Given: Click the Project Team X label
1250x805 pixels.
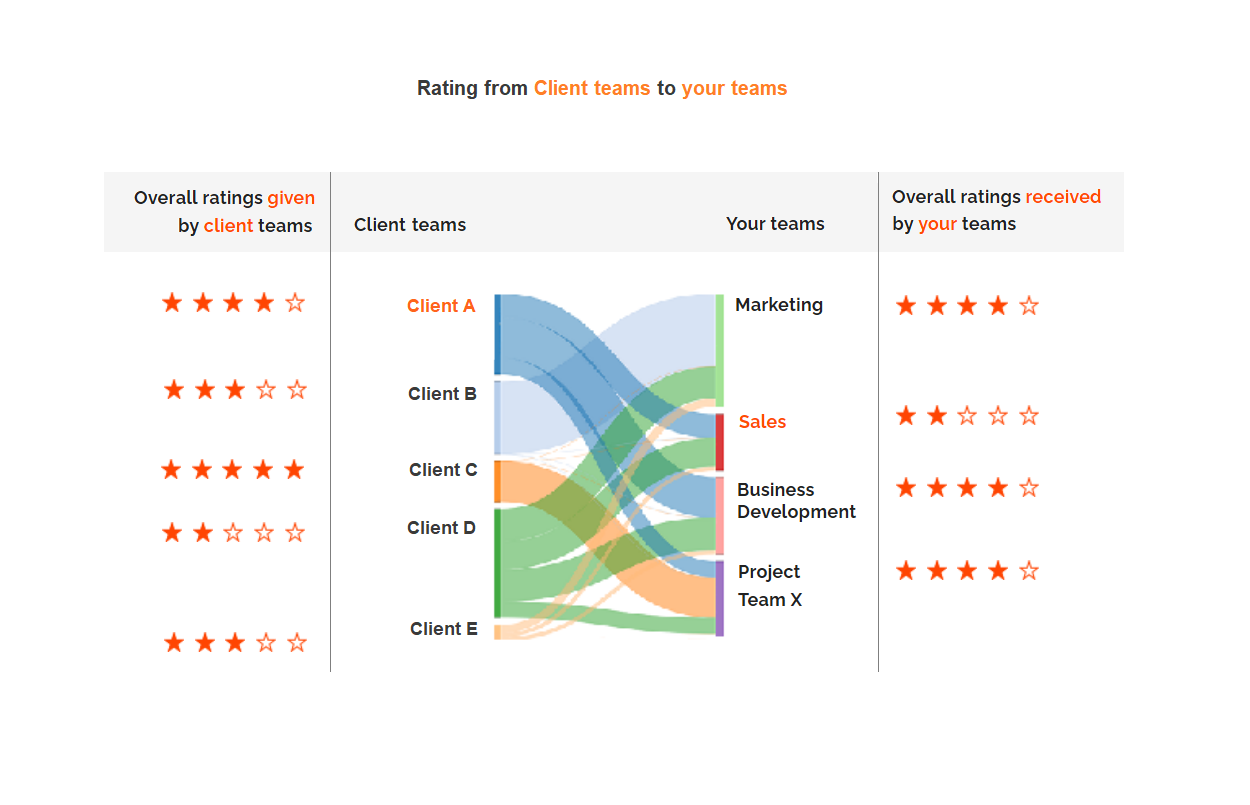Looking at the screenshot, I should point(769,586).
